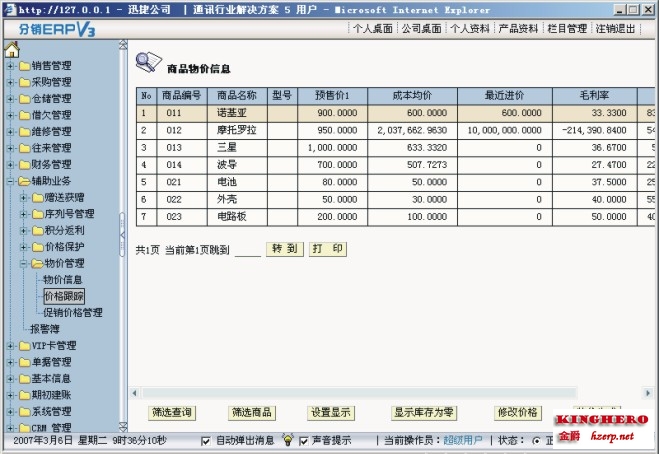This screenshot has height=454, width=659.
Task: Select the 价格跟踪 tree item
Action: tap(64, 296)
